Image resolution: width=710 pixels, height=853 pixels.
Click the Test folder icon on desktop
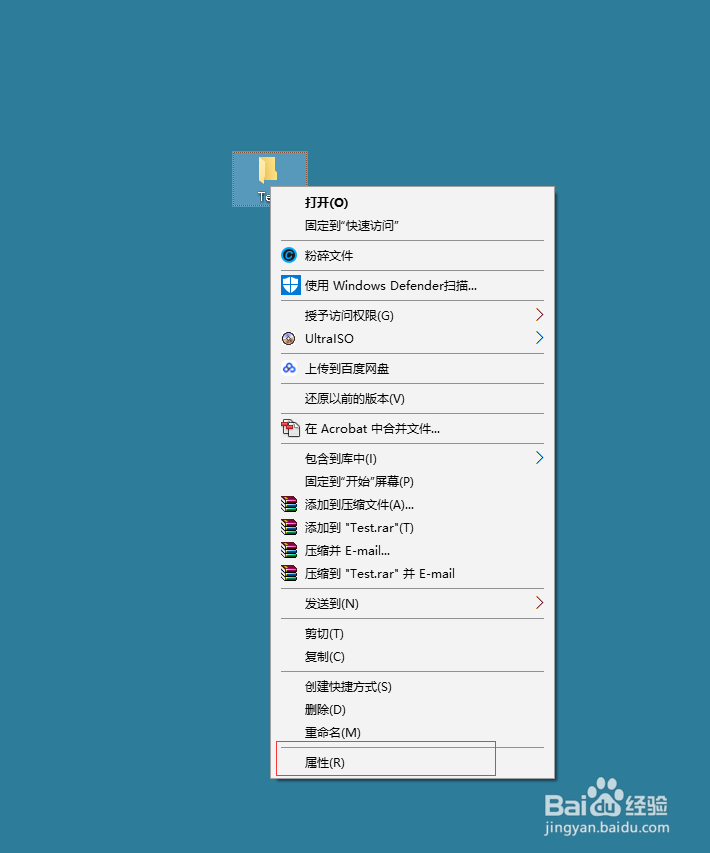click(267, 170)
